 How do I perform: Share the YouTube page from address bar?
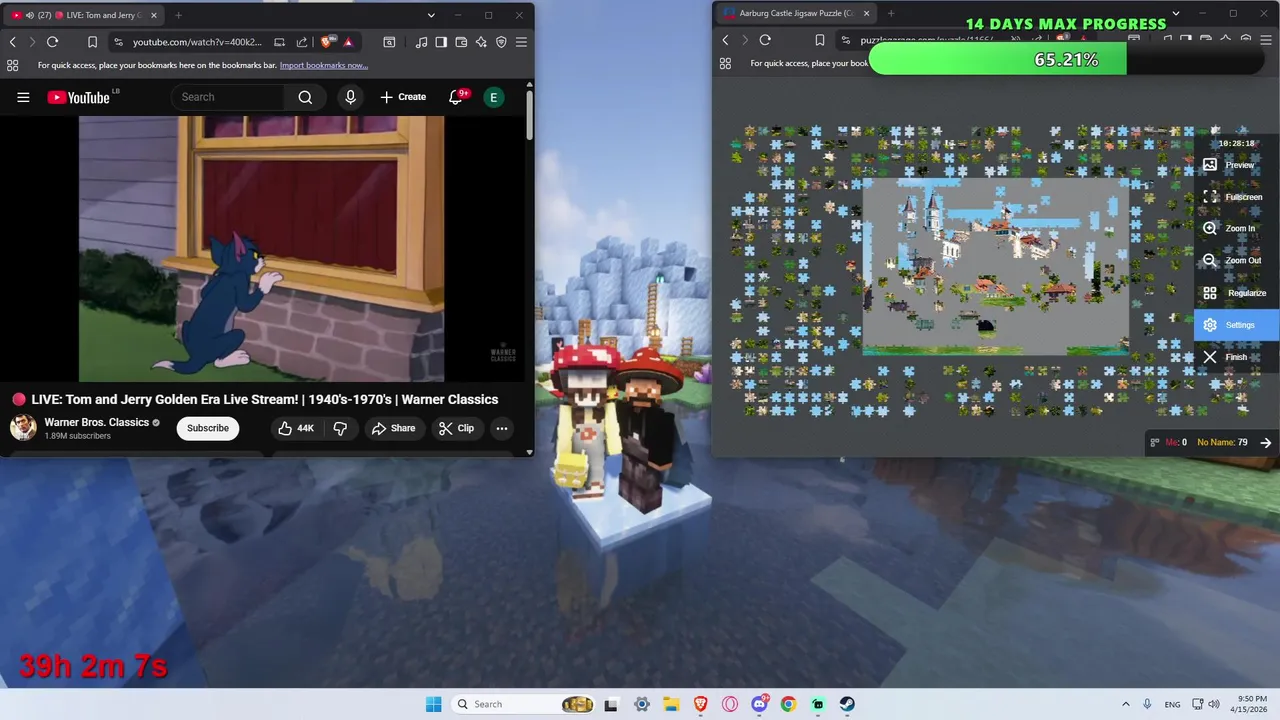(x=302, y=42)
